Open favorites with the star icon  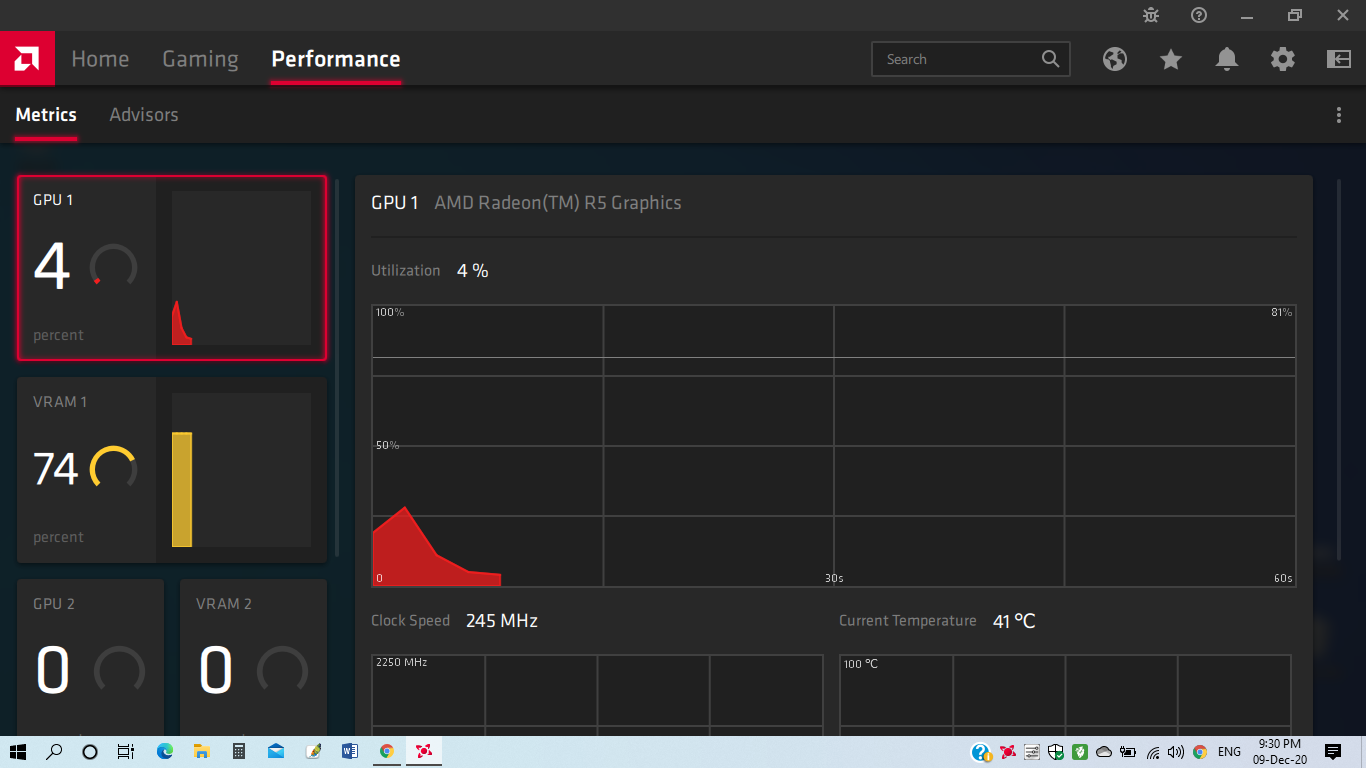click(1171, 59)
